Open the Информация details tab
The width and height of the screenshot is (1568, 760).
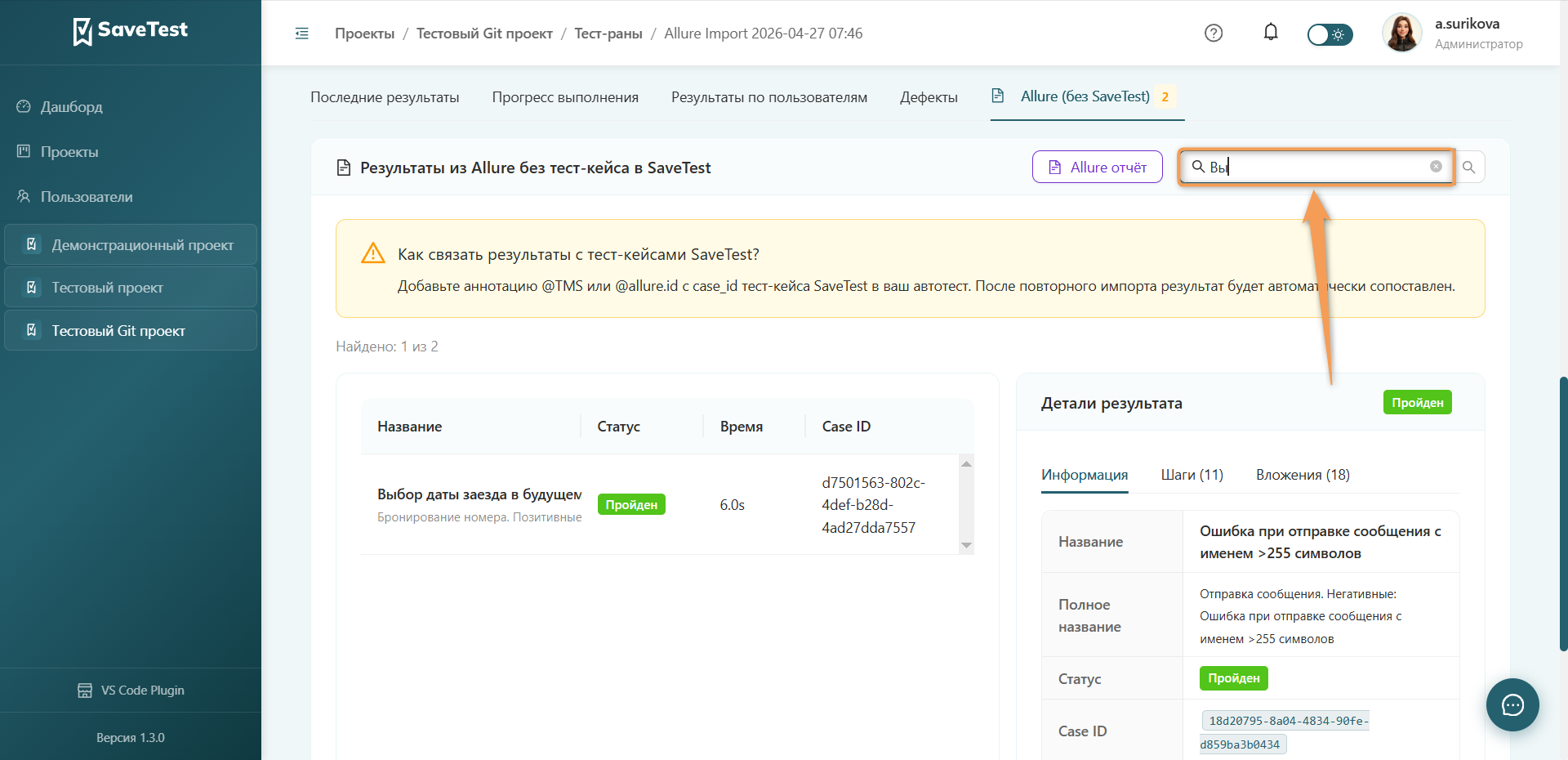1085,475
